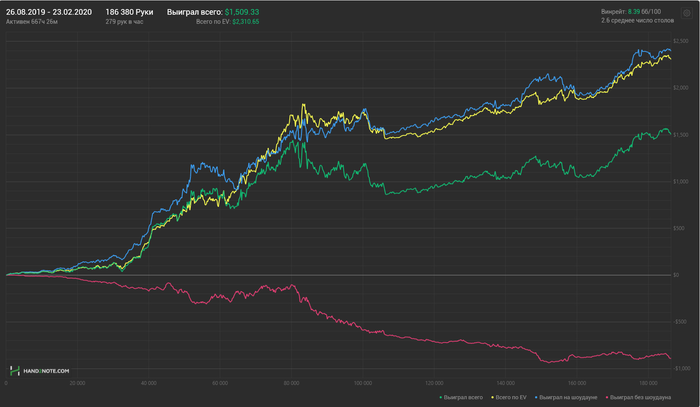Click the -$500 y-axis label
The width and height of the screenshot is (700, 407).
pyautogui.click(x=679, y=322)
